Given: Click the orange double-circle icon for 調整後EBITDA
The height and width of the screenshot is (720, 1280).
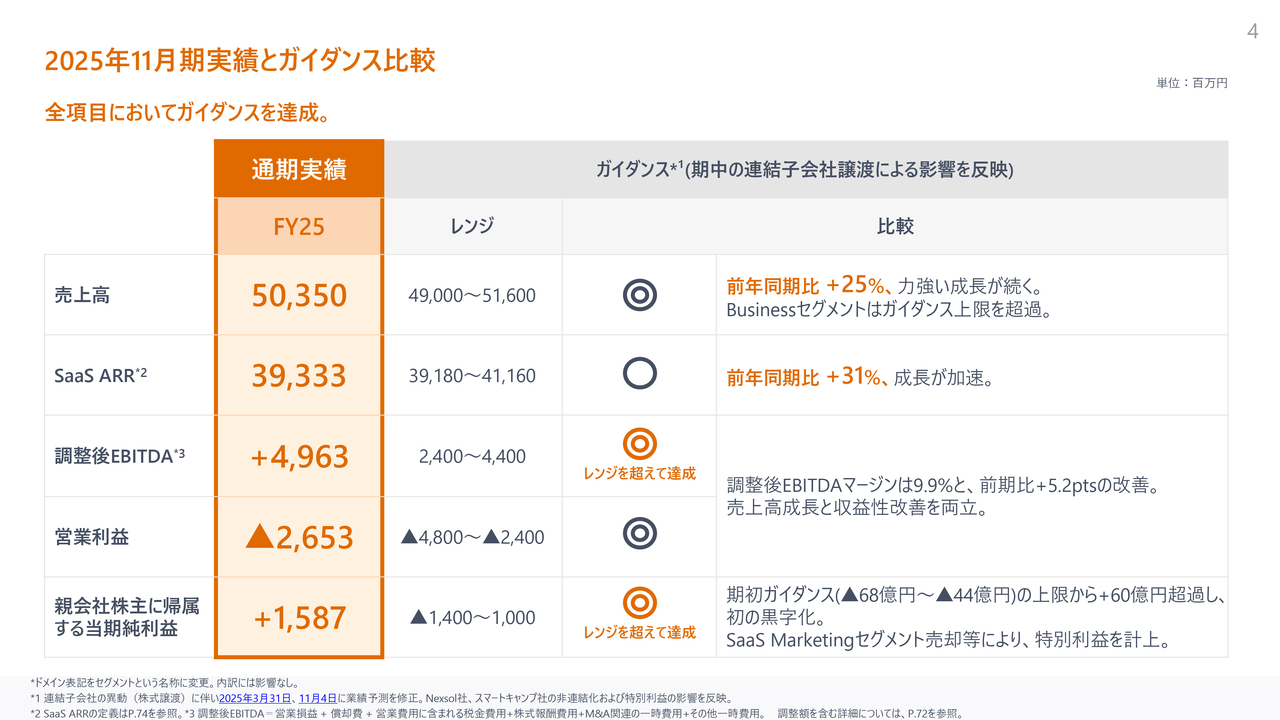Looking at the screenshot, I should click(640, 443).
